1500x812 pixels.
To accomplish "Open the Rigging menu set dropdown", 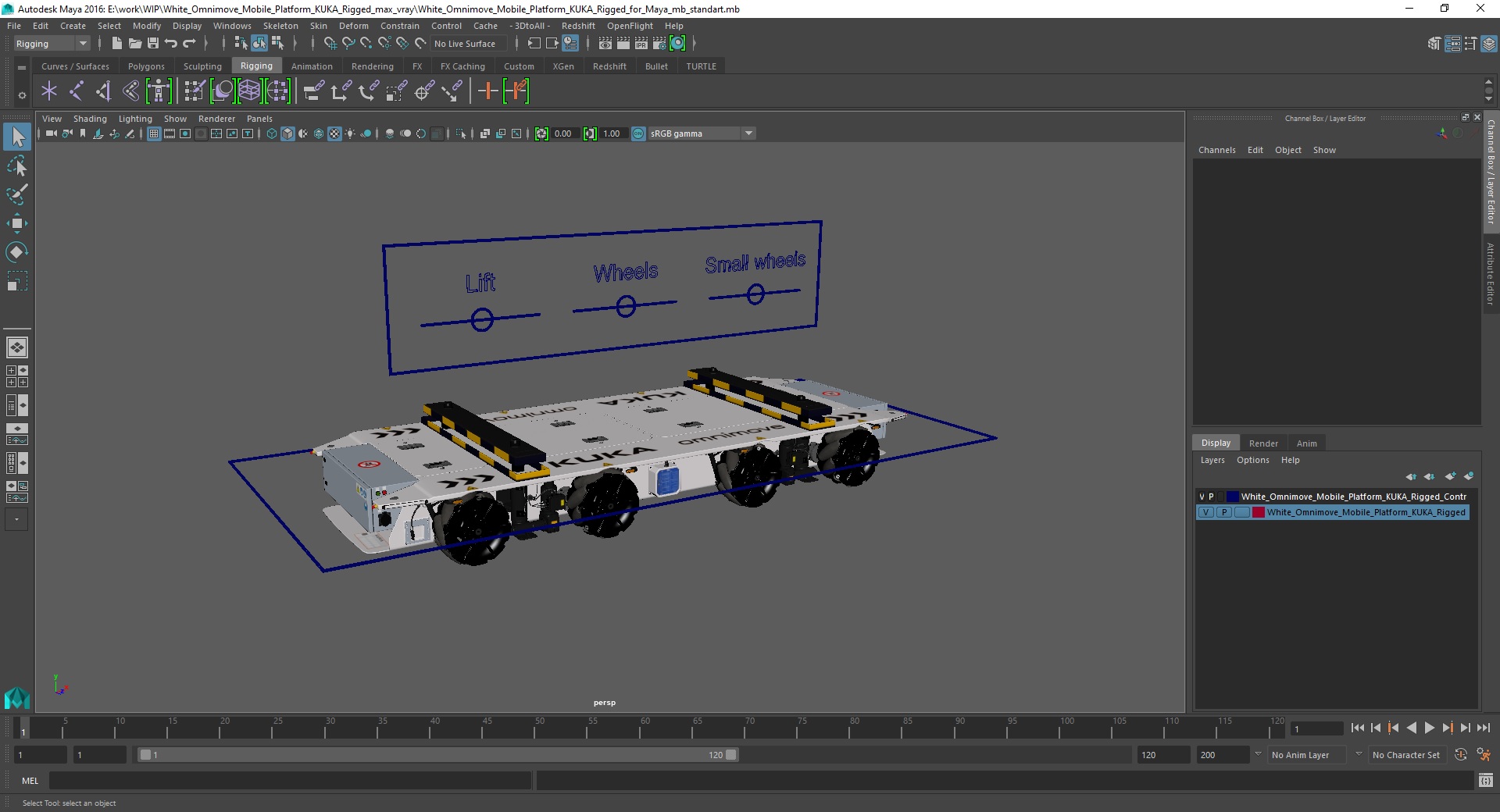I will click(x=52, y=44).
